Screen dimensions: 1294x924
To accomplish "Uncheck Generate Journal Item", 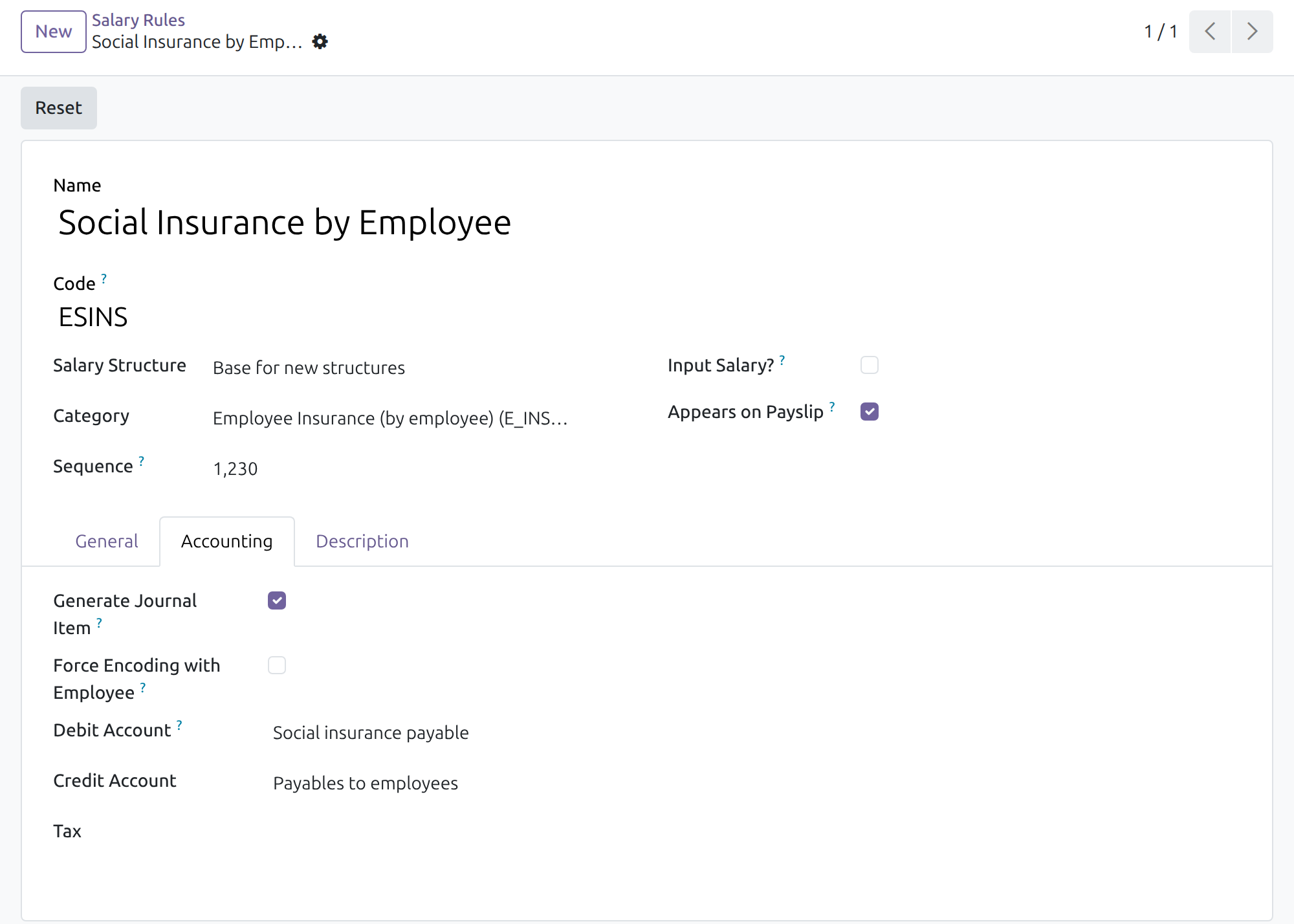I will (x=277, y=600).
